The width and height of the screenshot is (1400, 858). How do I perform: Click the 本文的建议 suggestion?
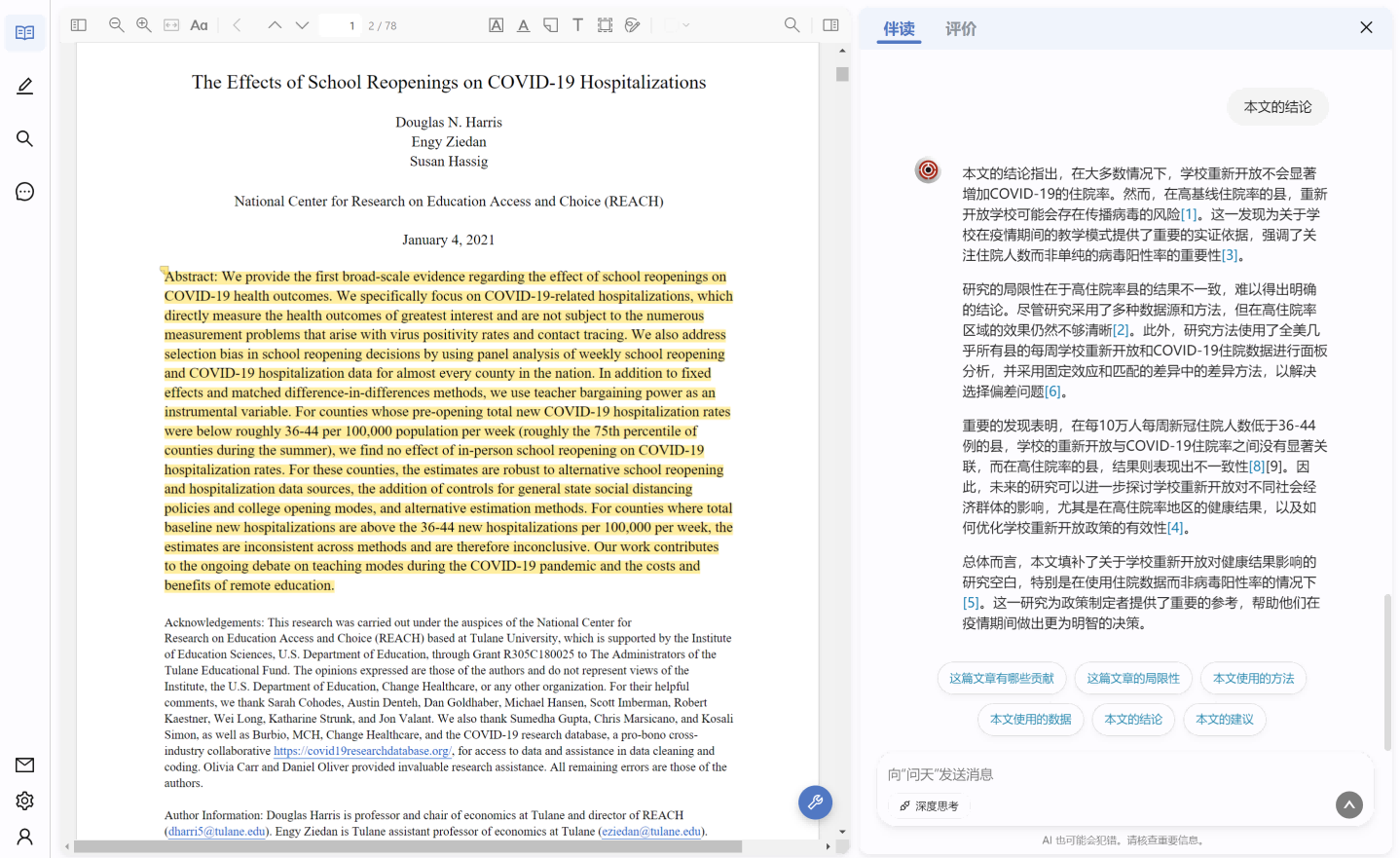point(1225,720)
